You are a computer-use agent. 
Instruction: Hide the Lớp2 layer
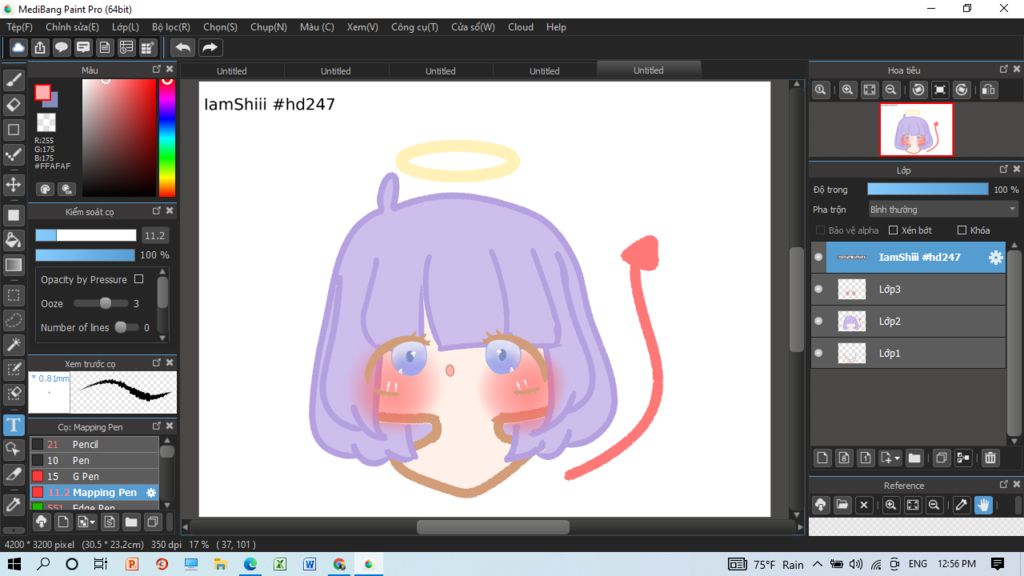coord(818,321)
